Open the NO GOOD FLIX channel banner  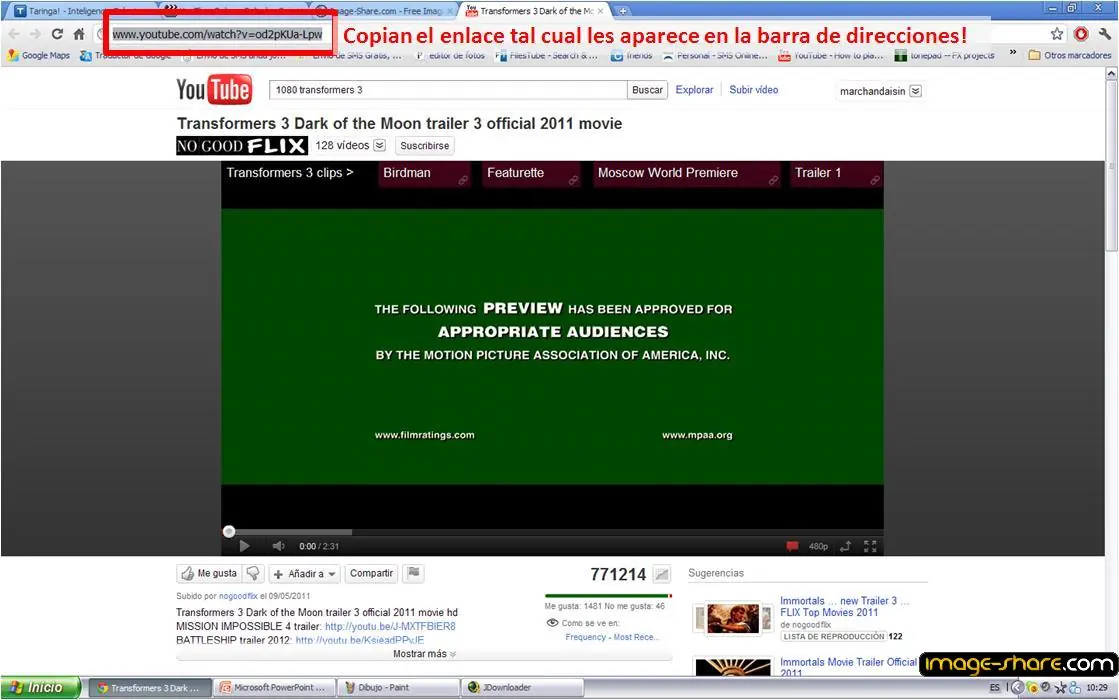(242, 146)
